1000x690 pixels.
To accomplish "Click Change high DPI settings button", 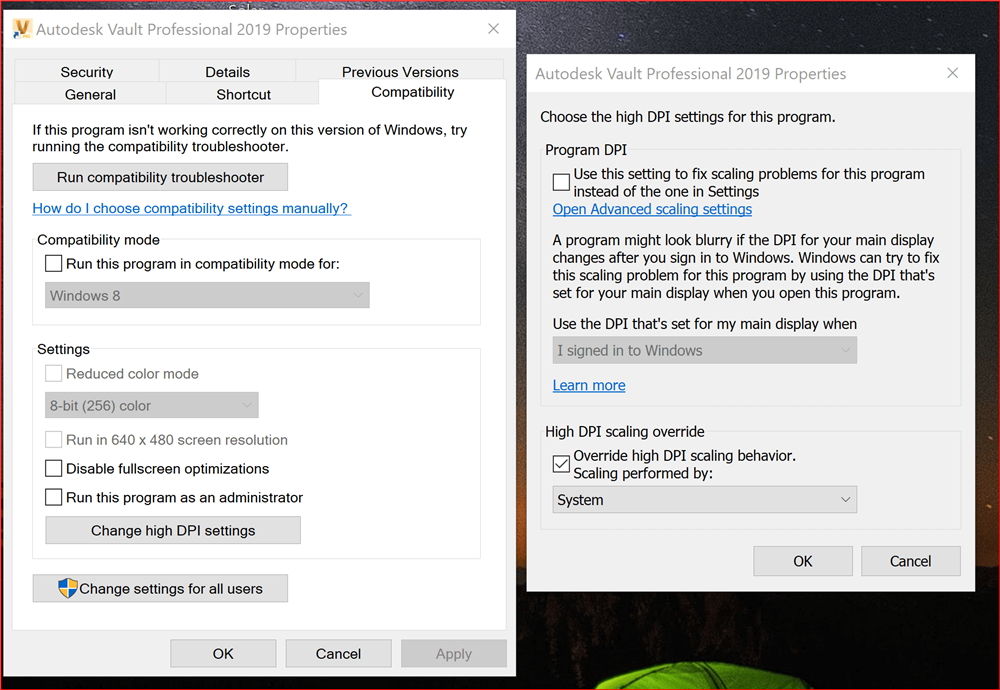I will (173, 530).
